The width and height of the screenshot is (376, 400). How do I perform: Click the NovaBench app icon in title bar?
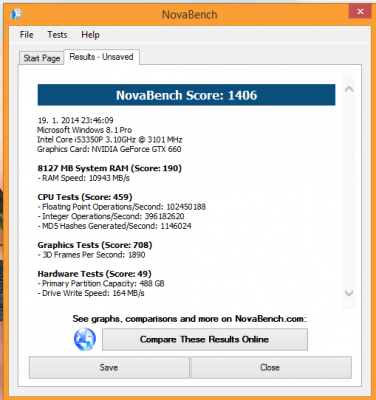[16, 14]
